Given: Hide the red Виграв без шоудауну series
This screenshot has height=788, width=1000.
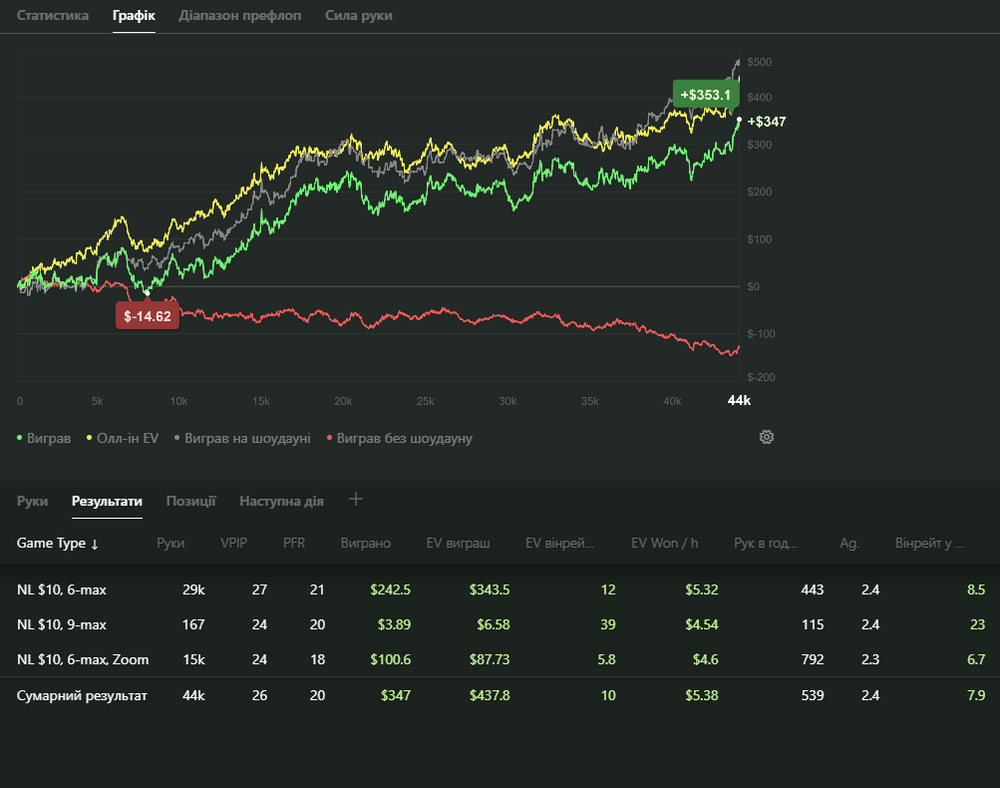Looking at the screenshot, I should click(399, 438).
